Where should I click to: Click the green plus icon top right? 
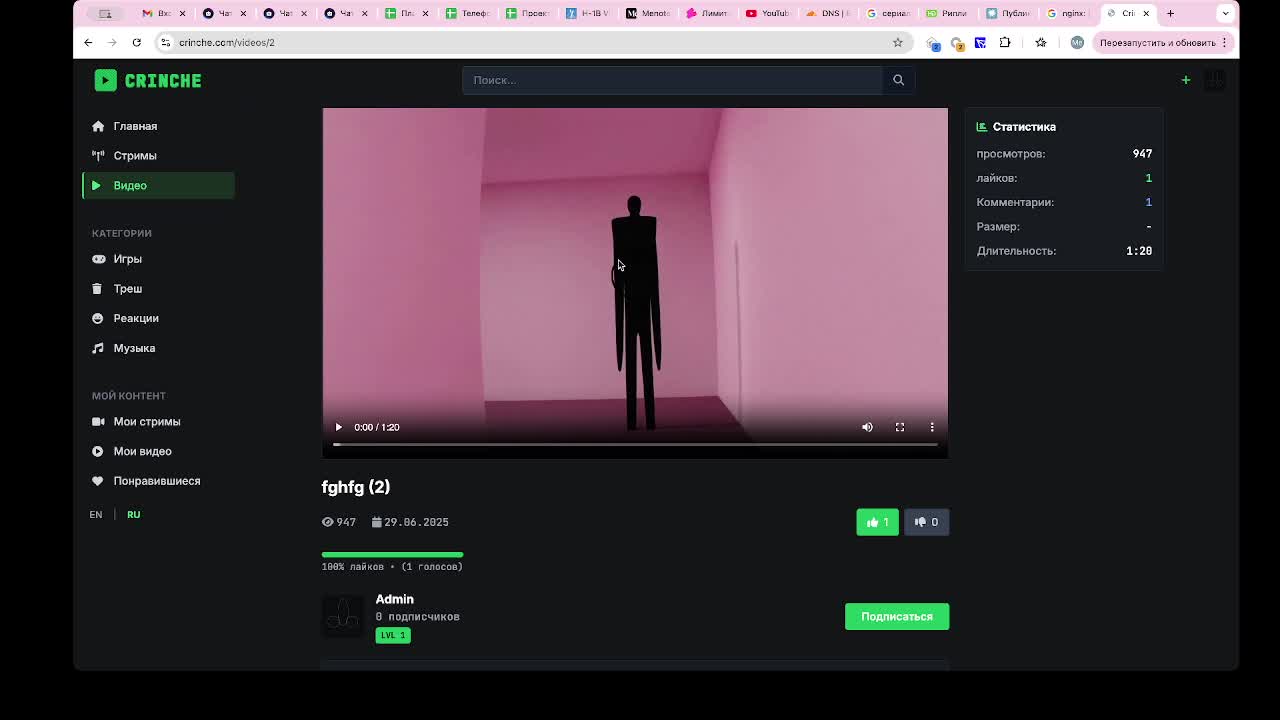[x=1185, y=80]
